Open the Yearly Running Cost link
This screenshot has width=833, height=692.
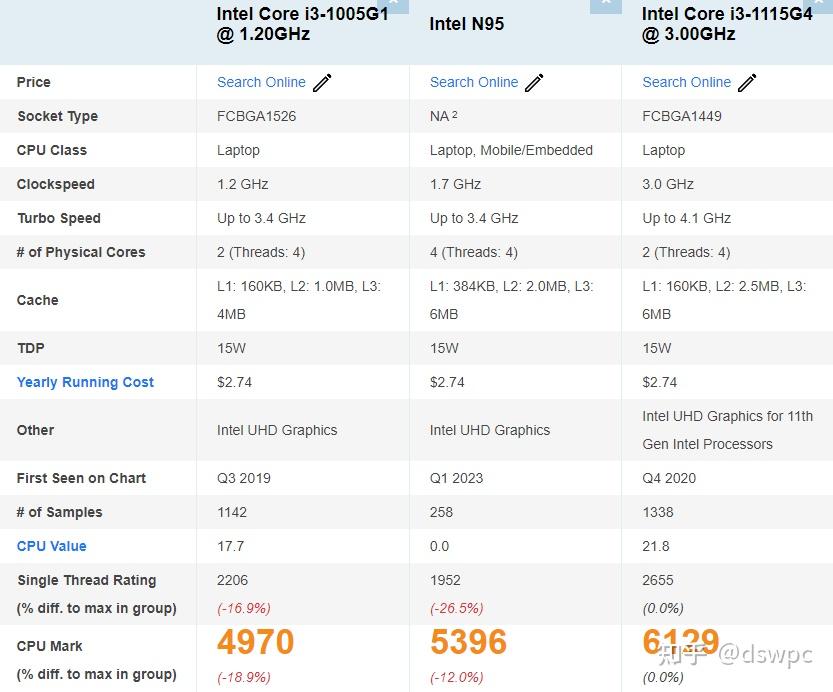pyautogui.click(x=85, y=382)
